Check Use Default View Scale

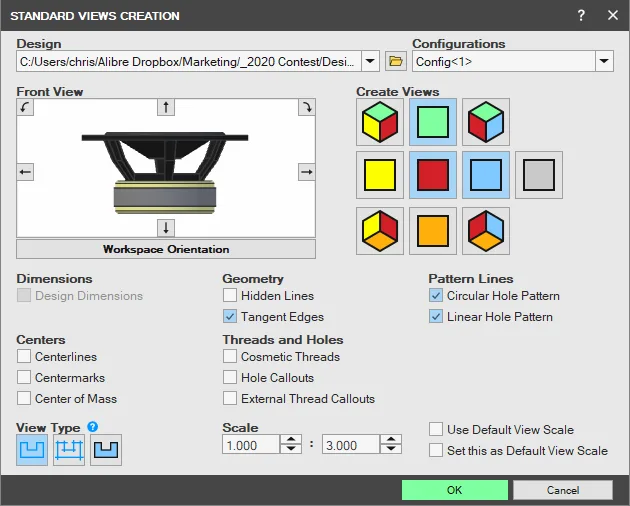tap(436, 429)
